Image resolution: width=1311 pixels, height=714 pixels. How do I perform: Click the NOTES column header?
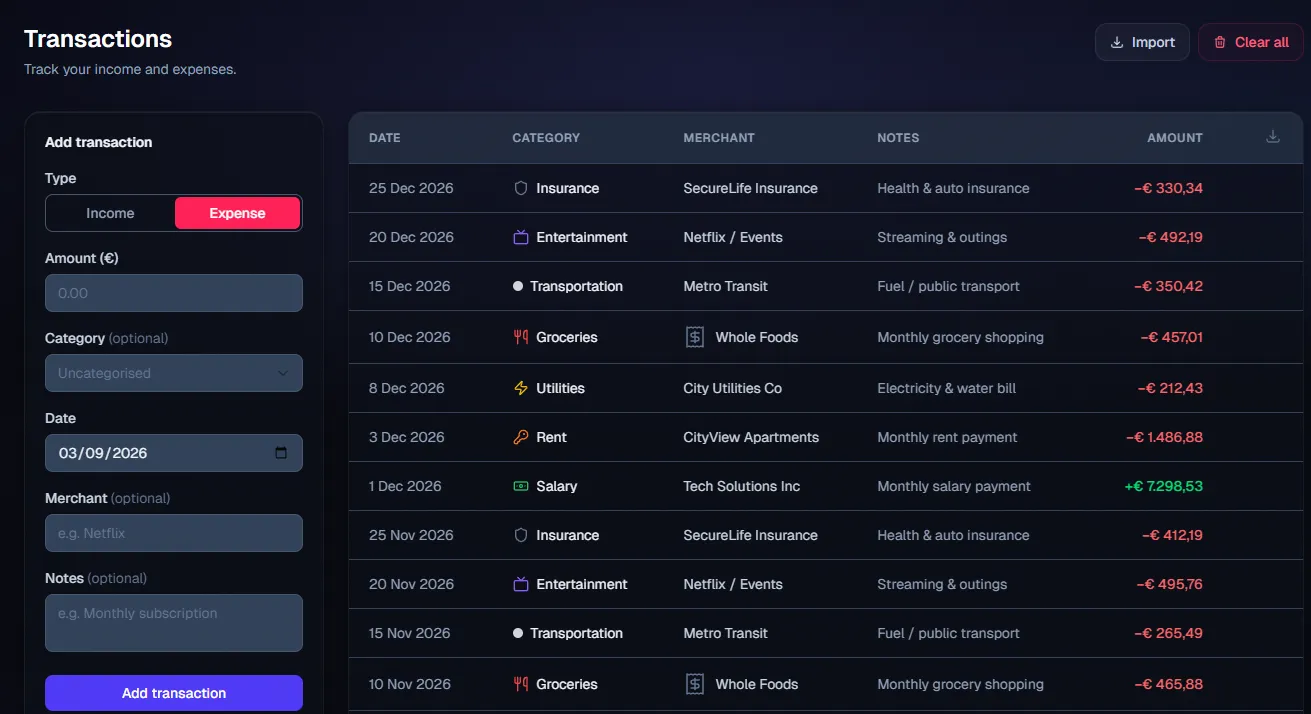click(898, 138)
